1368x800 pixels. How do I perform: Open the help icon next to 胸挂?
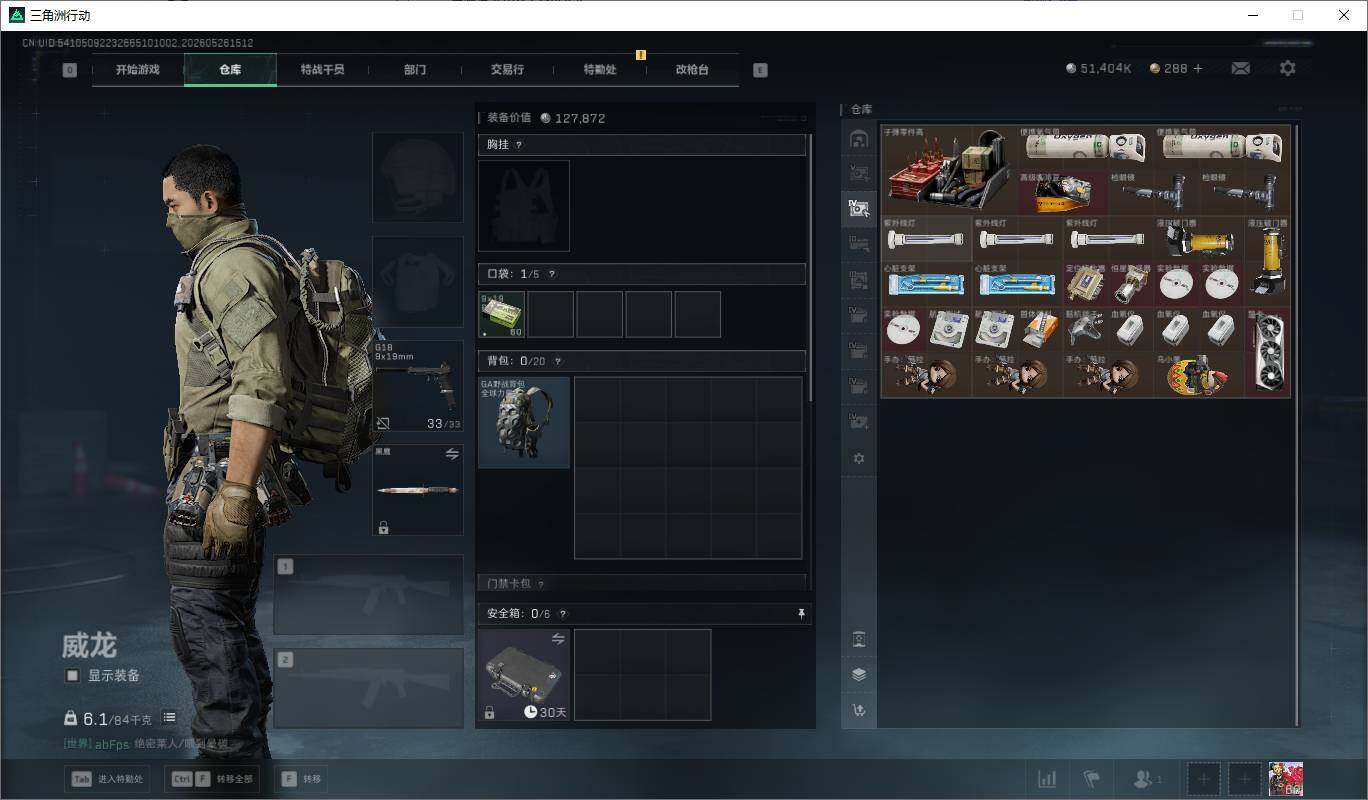518,145
